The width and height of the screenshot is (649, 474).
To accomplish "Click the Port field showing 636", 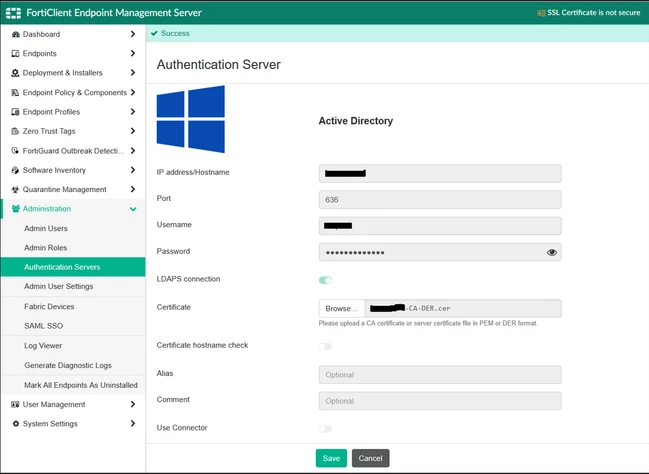I will pos(440,200).
